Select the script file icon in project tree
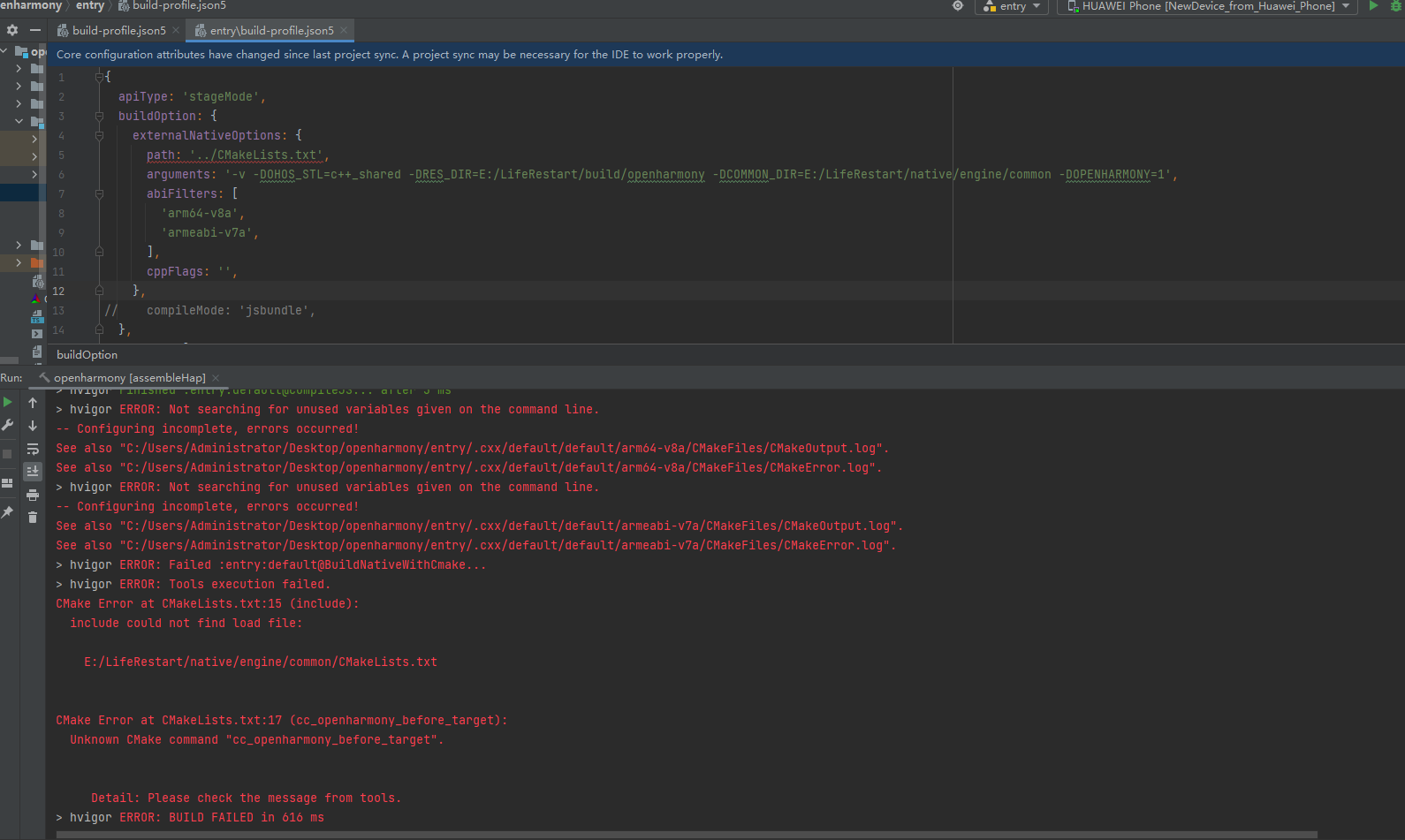Screen dimensions: 1405x840 (37, 334)
